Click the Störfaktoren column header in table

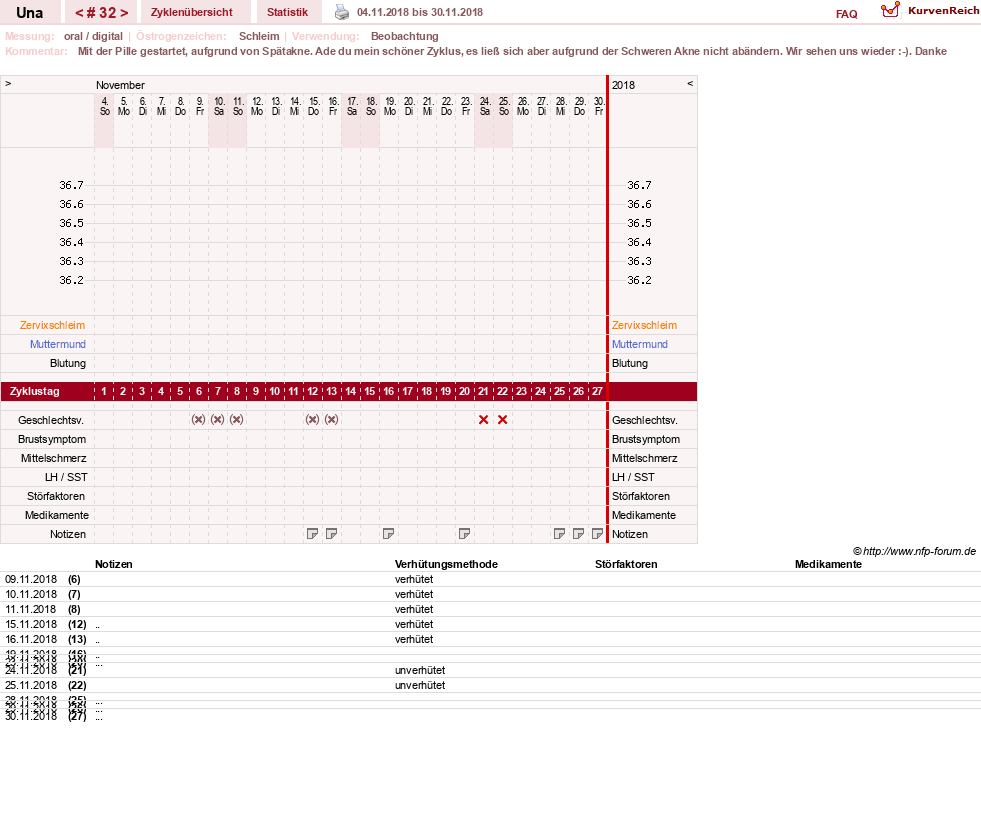tap(626, 564)
